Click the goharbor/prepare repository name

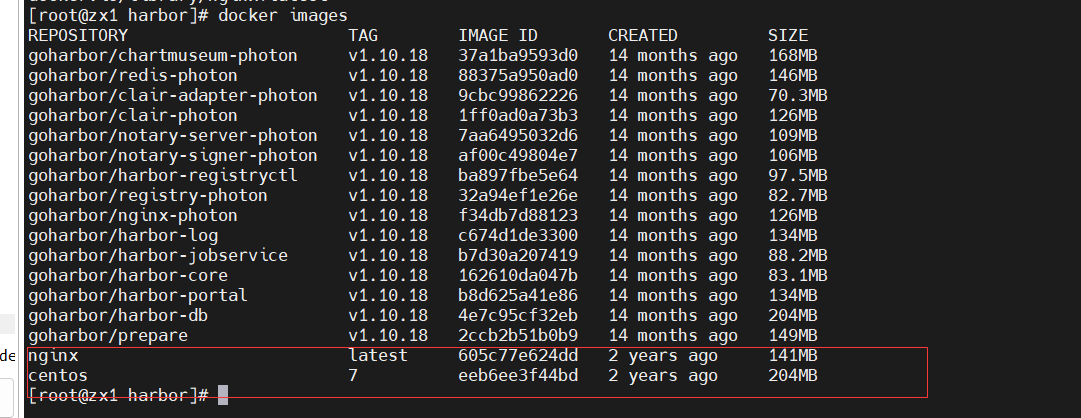tap(108, 336)
